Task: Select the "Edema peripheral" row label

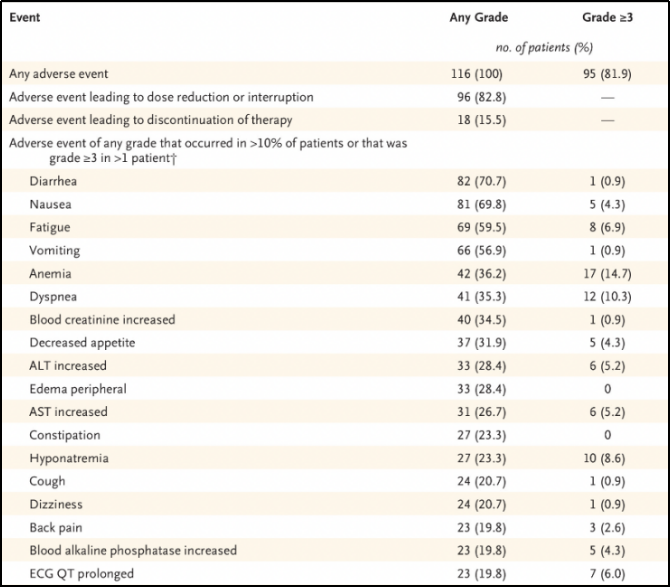Action: pos(78,389)
